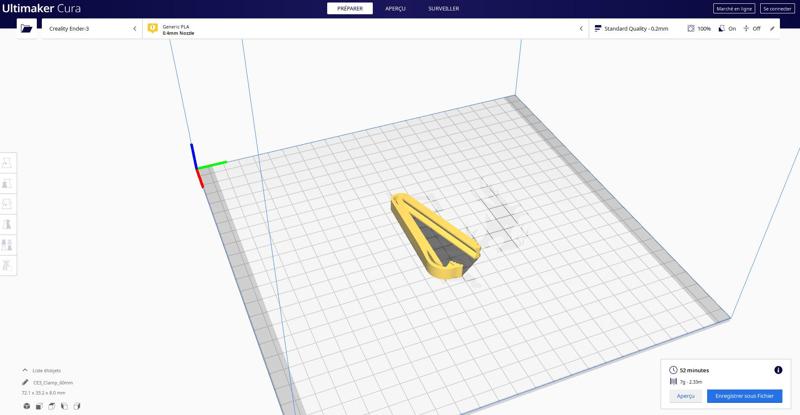Expand the Generic PLA material panel chevron
Viewport: 800px width, 415px height.
pyautogui.click(x=581, y=29)
